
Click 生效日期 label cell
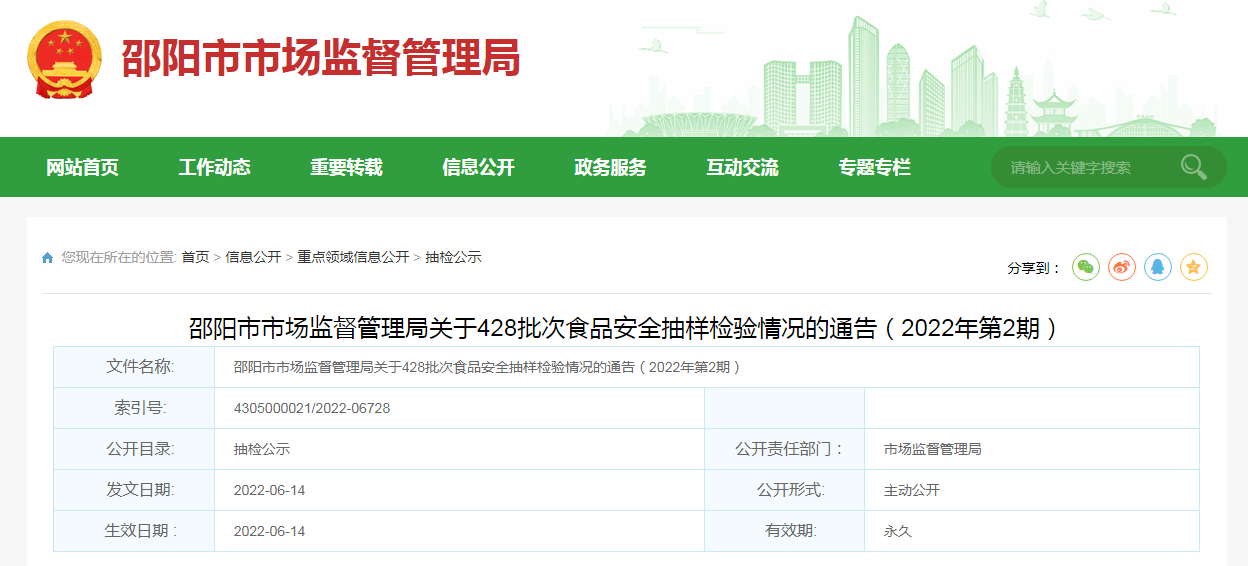(x=134, y=531)
